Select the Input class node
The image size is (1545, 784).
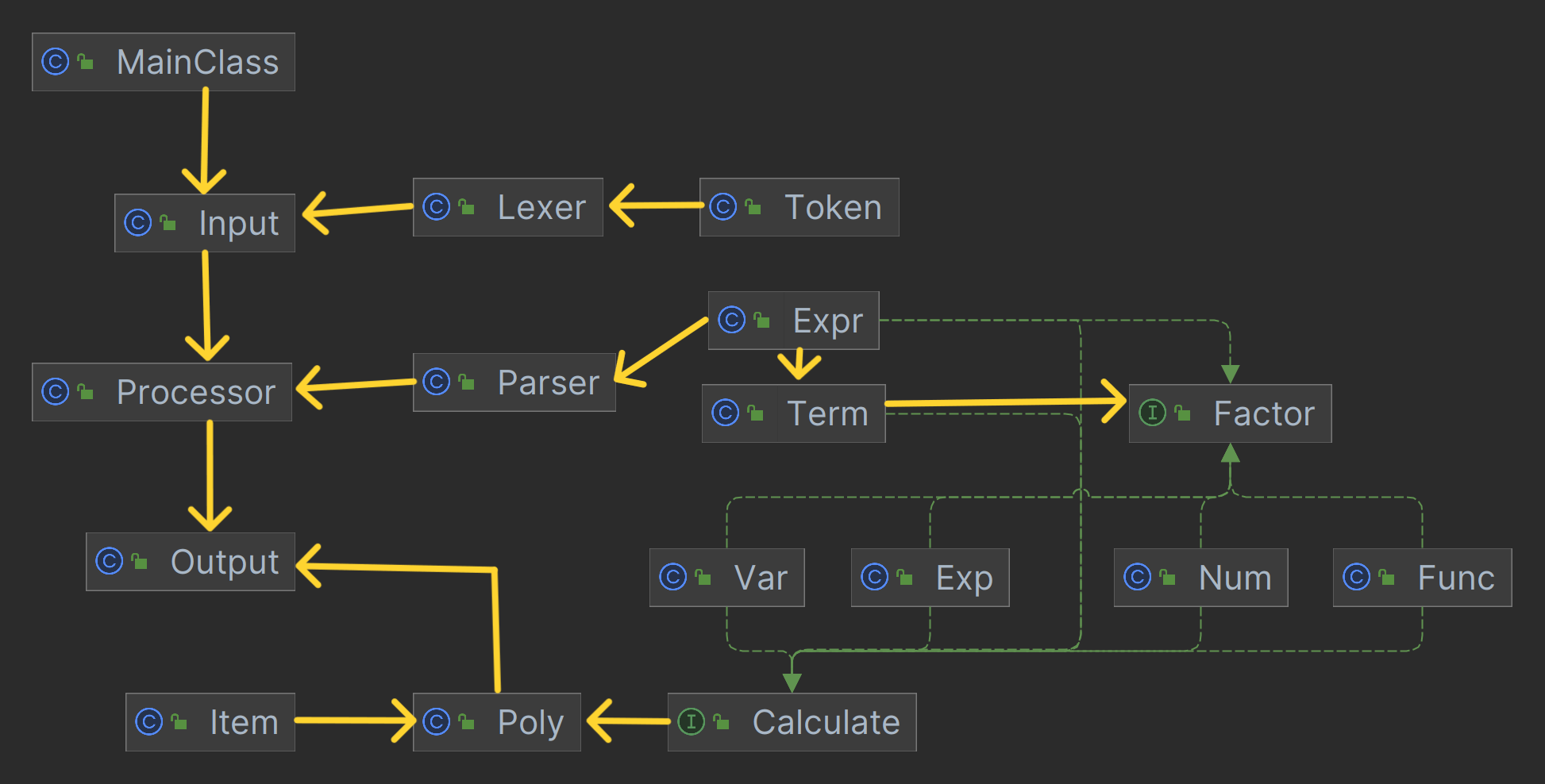[205, 223]
